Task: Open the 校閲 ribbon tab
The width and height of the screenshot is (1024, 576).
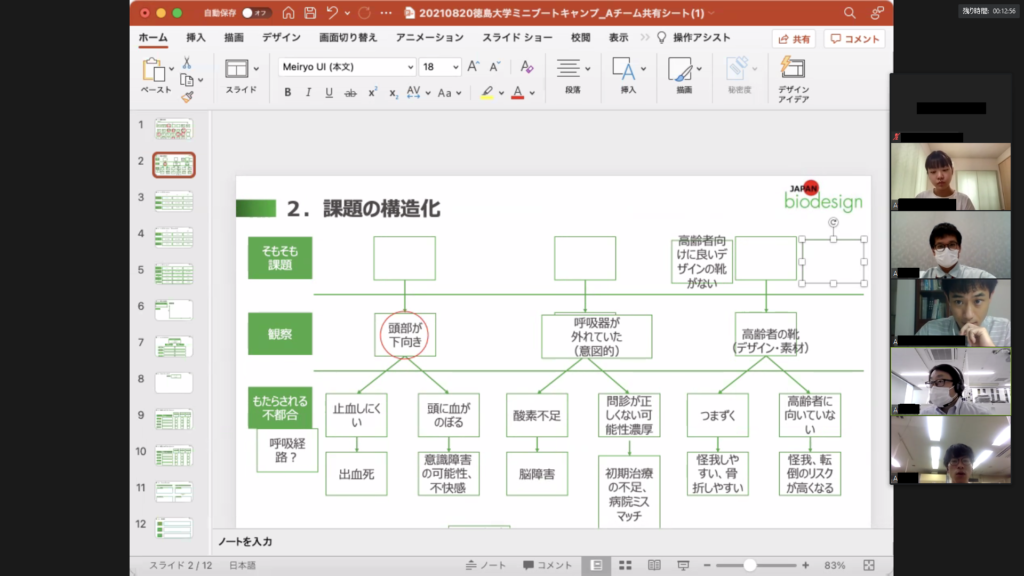Action: 581,38
